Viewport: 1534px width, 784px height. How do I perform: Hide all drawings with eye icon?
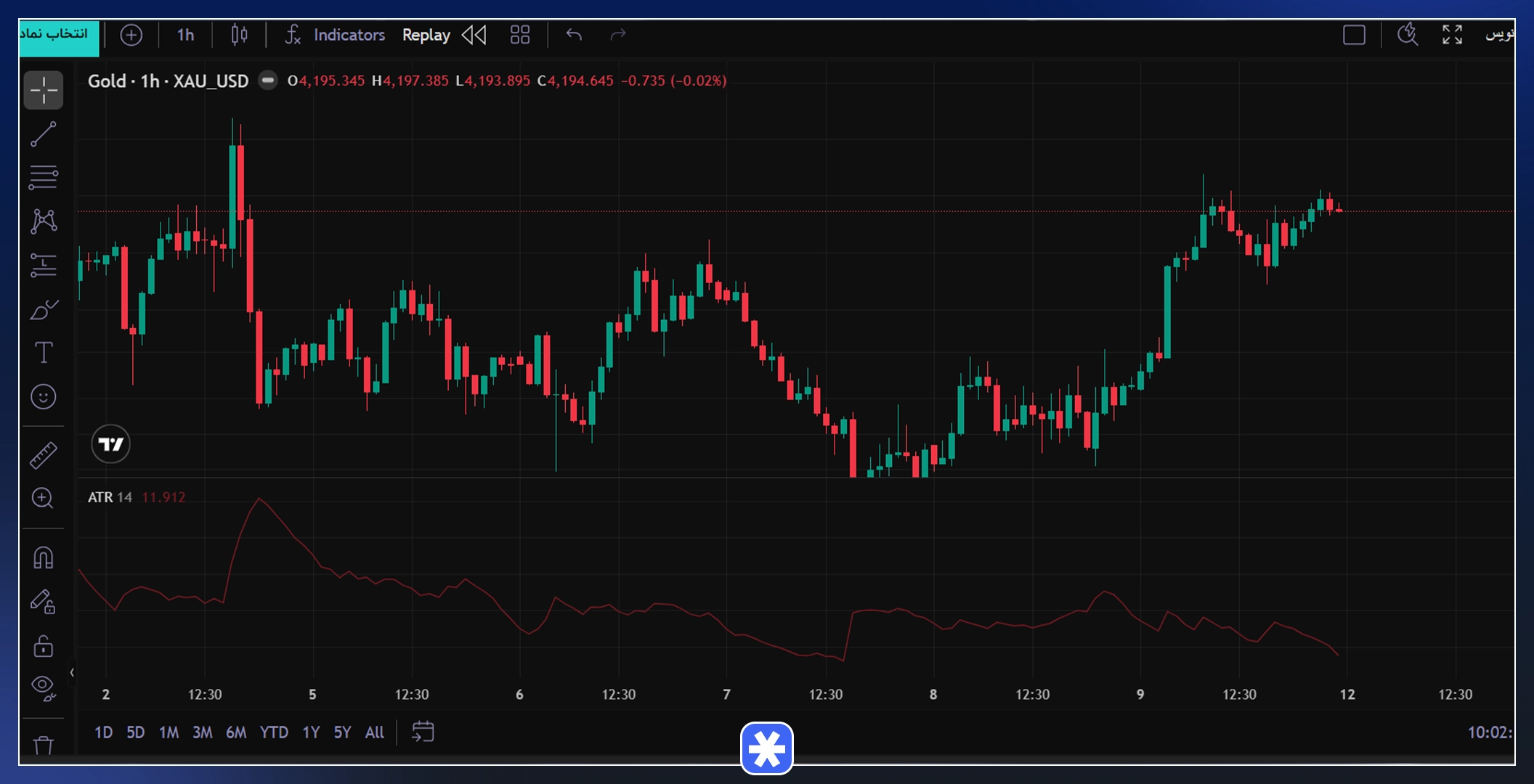[44, 688]
